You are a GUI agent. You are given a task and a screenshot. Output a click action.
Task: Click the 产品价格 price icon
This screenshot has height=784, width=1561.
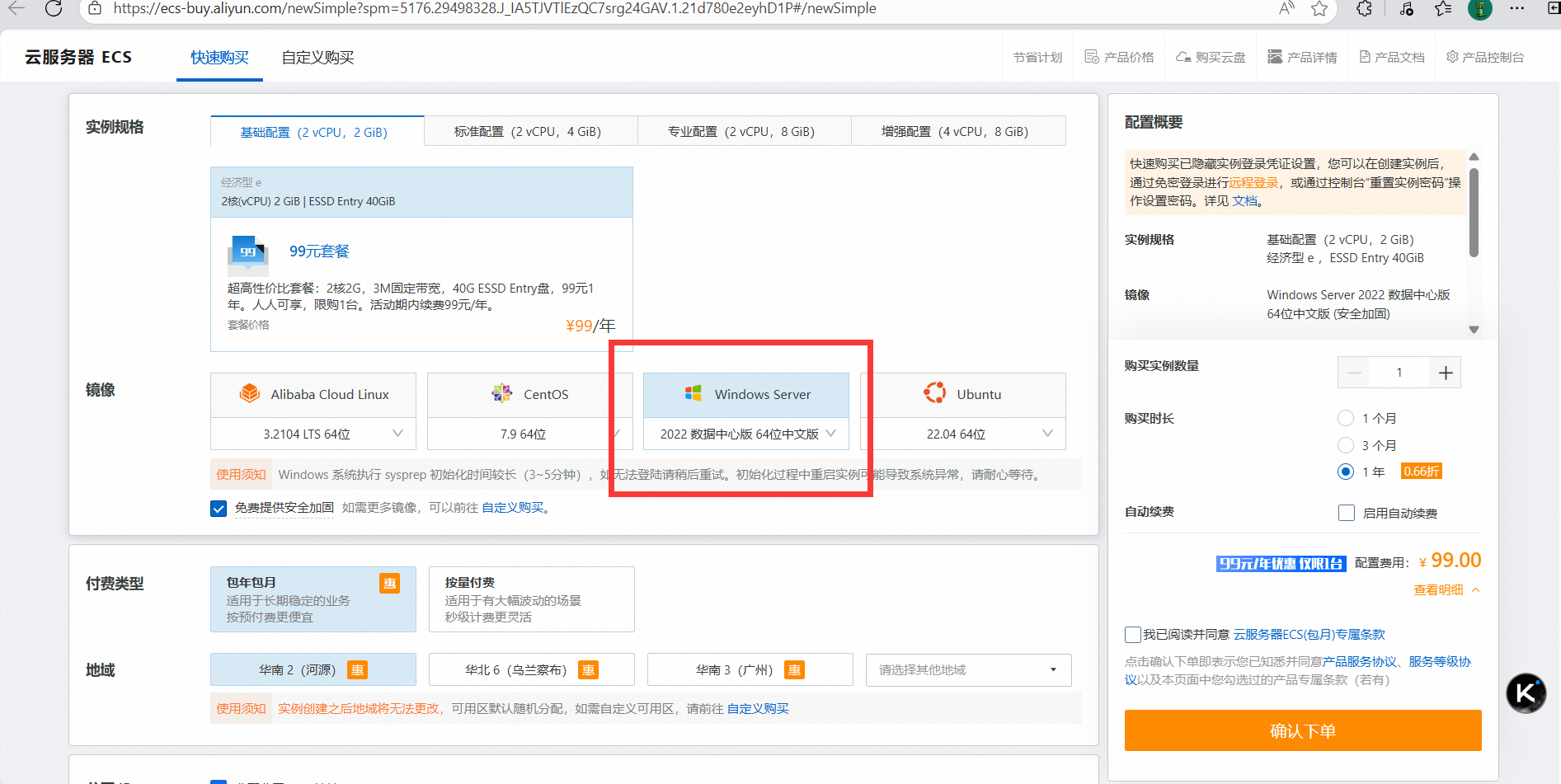tap(1092, 57)
